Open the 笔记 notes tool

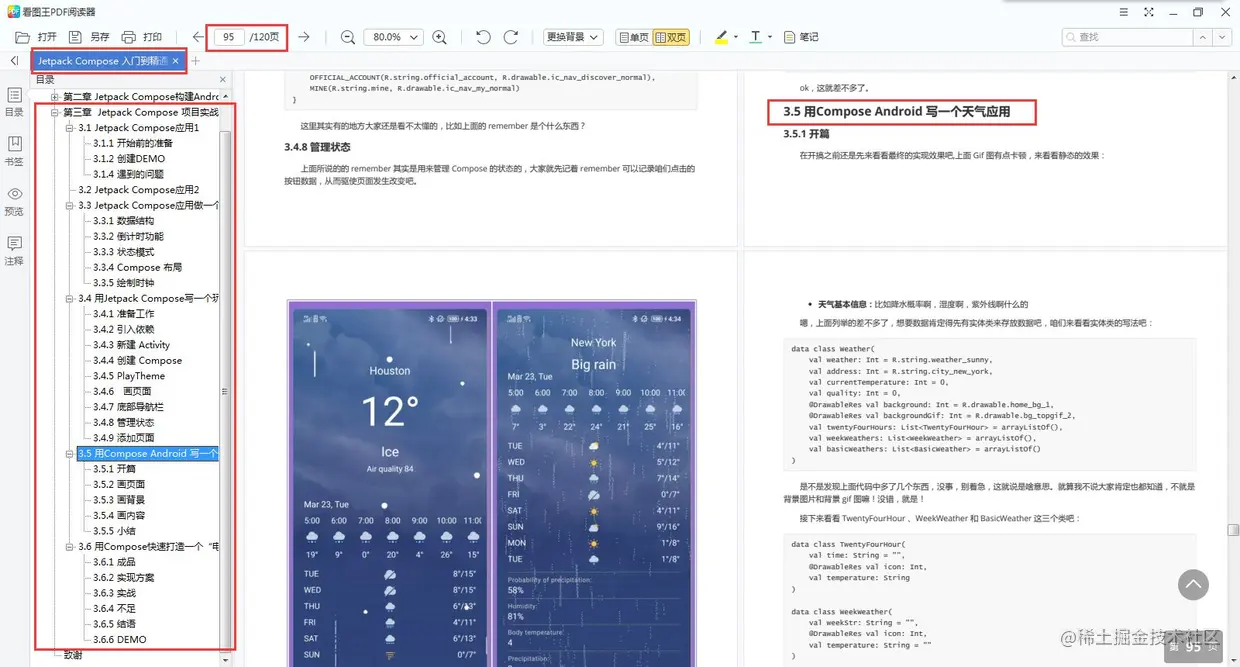(x=801, y=37)
